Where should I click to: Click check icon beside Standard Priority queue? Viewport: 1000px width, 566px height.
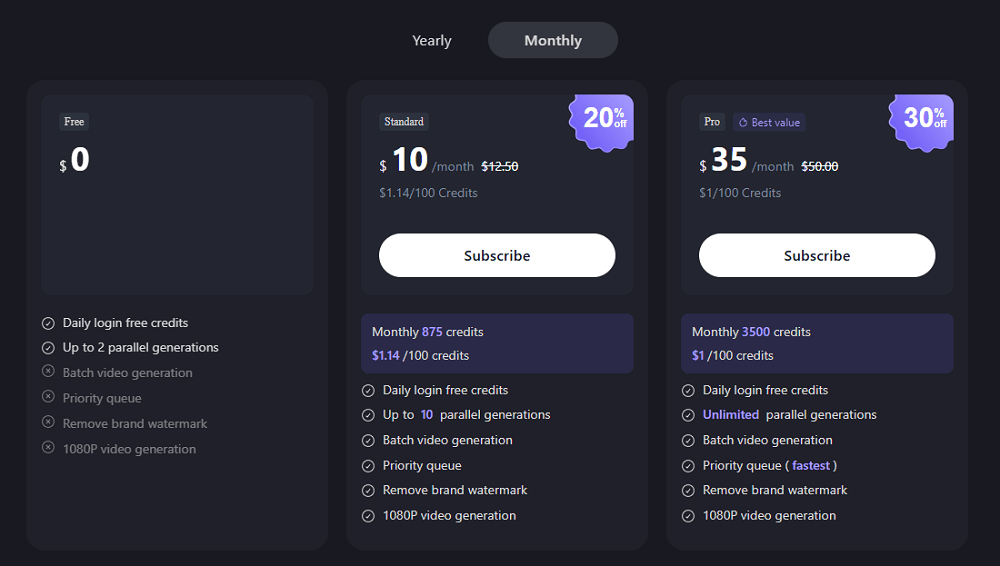(x=368, y=466)
